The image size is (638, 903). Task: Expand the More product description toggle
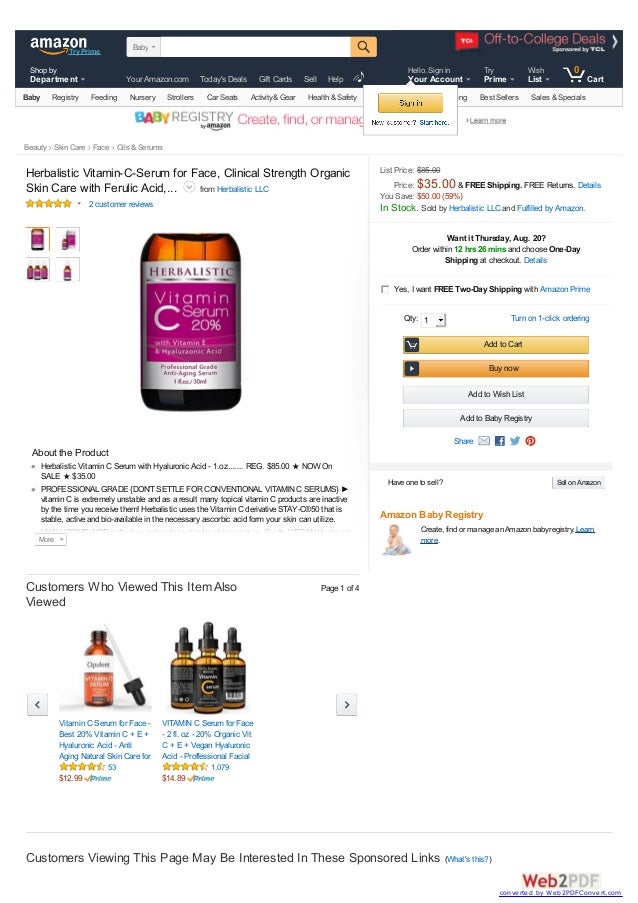(x=51, y=540)
